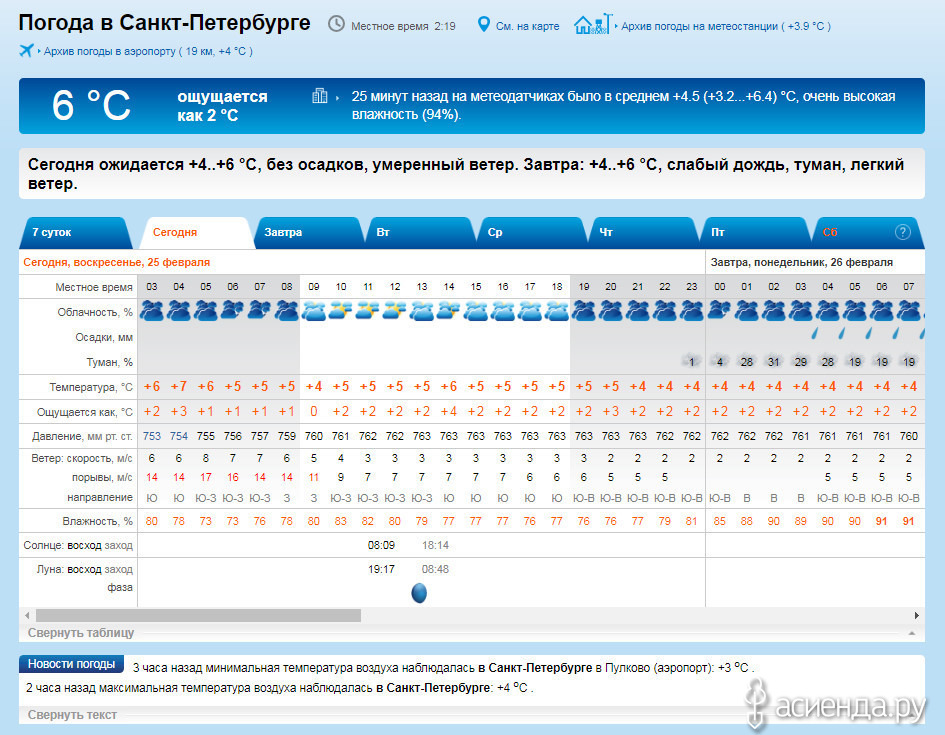945x735 pixels.
Task: Click the rain drop icon at tomorrow 04
Action: click(x=815, y=332)
